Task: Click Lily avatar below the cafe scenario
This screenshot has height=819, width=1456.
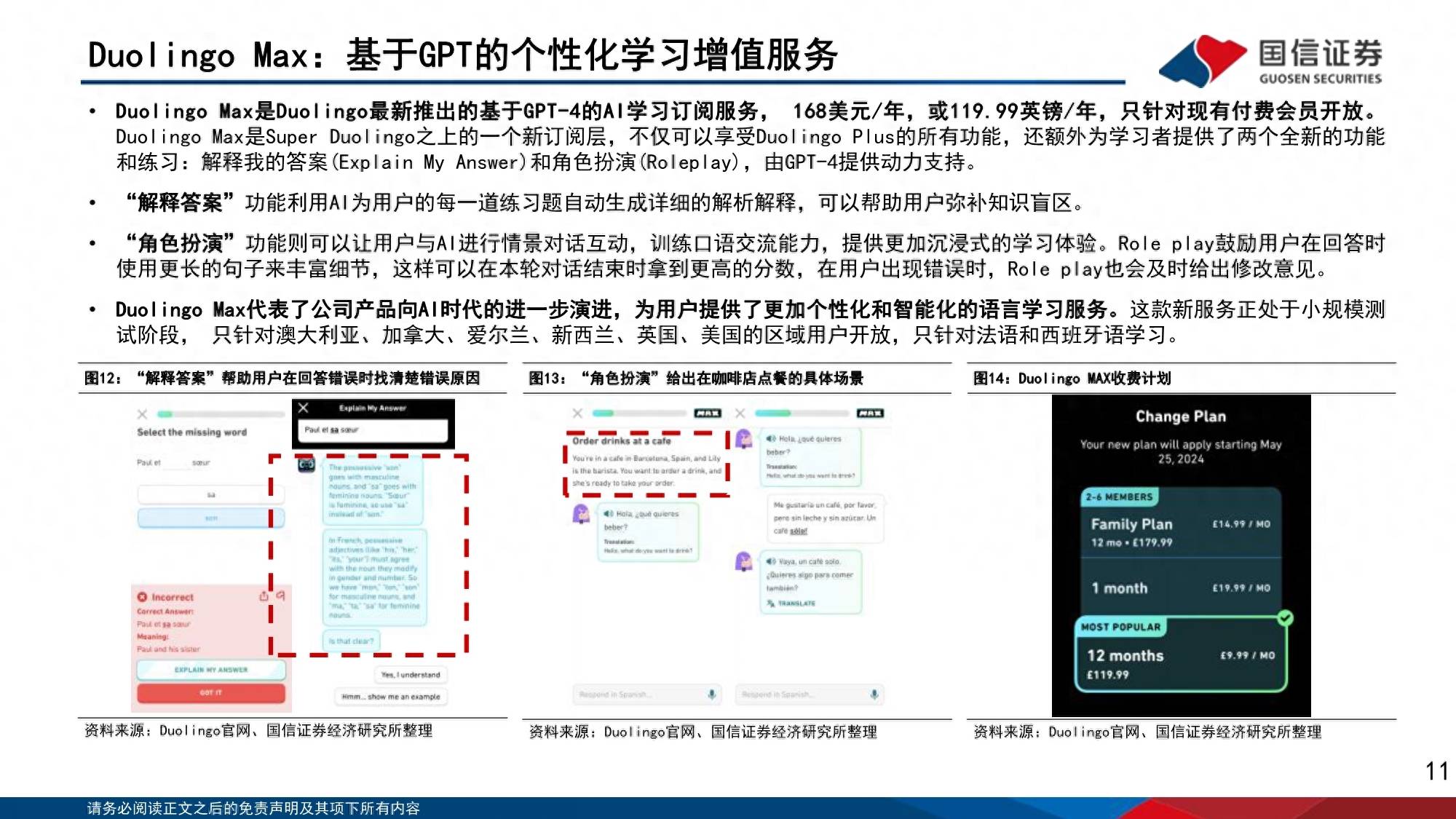Action: [x=581, y=514]
